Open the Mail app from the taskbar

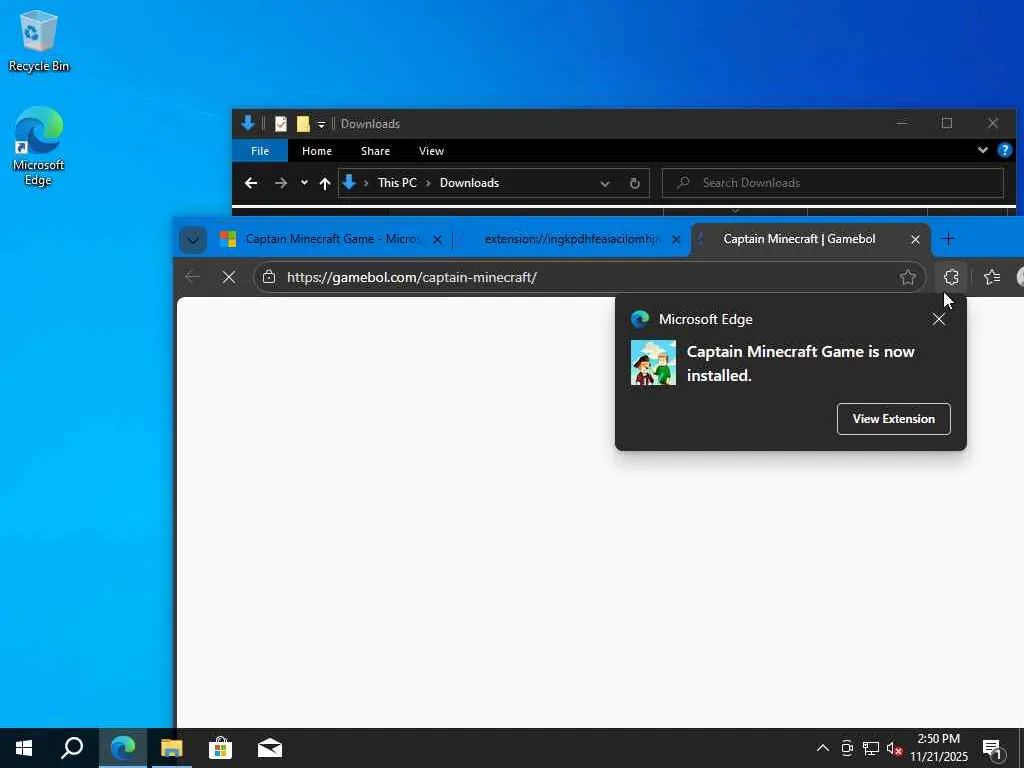[x=269, y=748]
